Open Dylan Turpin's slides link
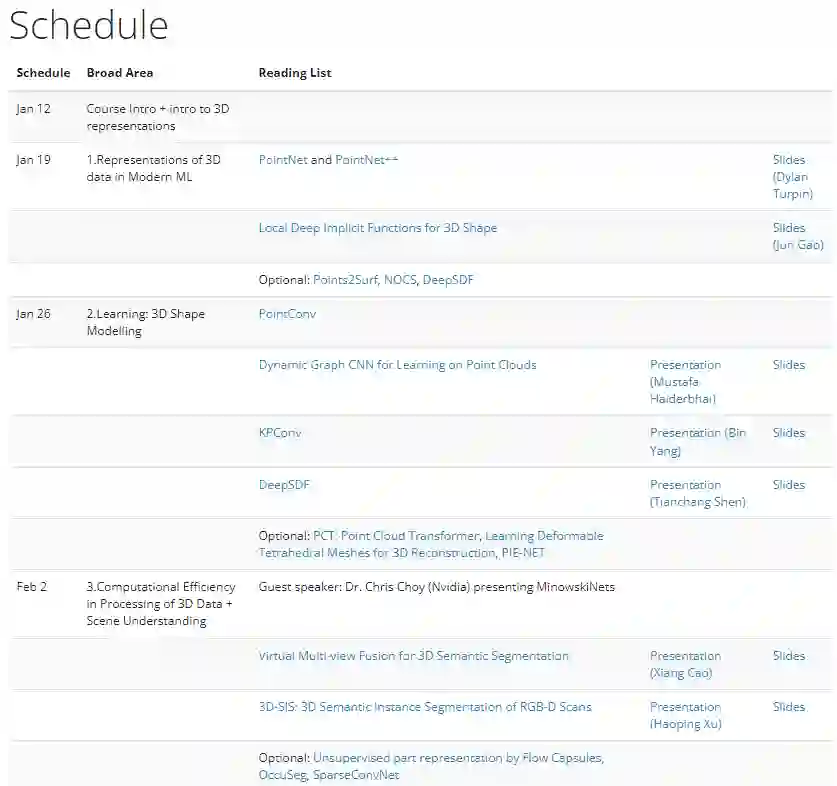Screen dimensions: 837x786 790,177
